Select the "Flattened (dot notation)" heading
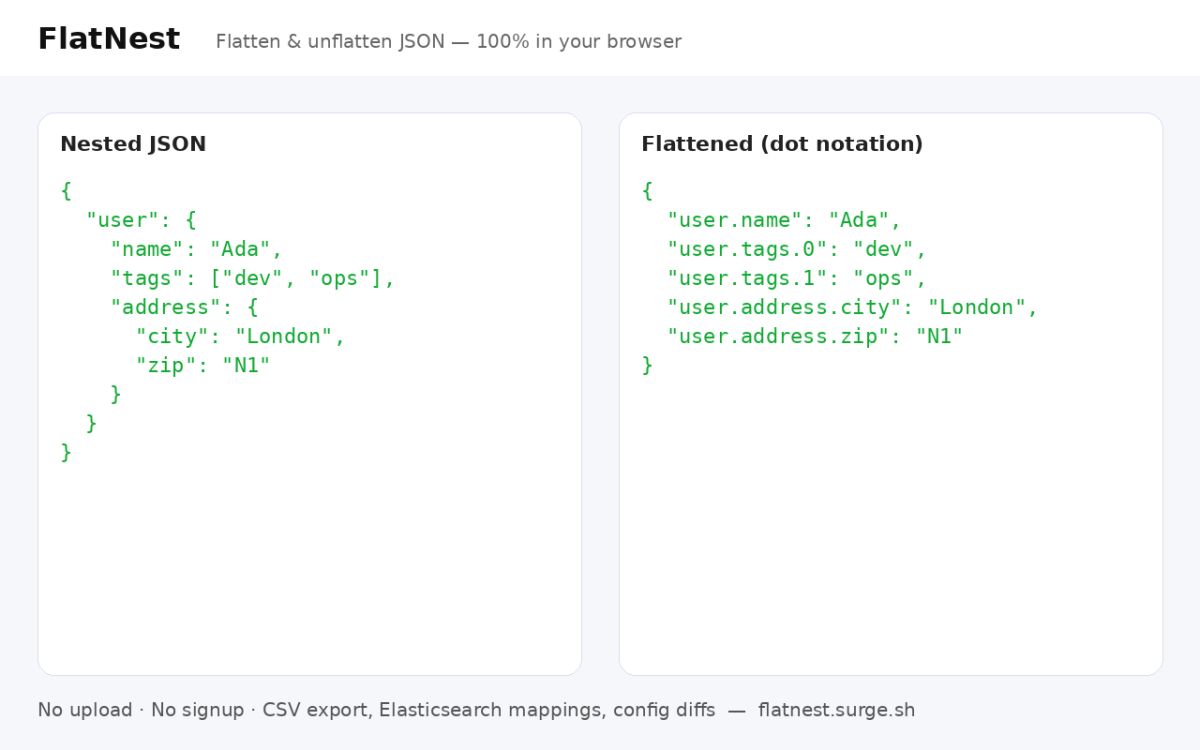This screenshot has width=1200, height=750. click(x=782, y=144)
